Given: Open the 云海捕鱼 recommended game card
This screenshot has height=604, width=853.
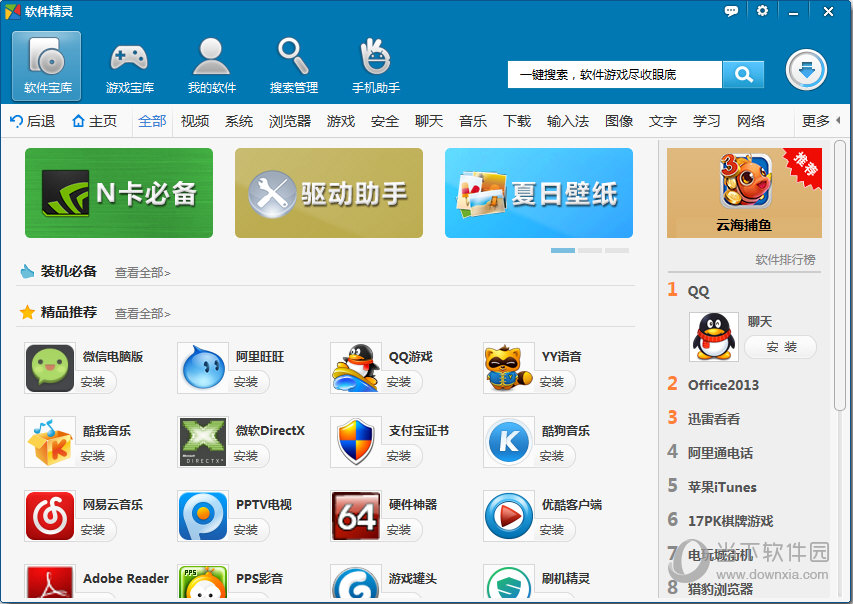Looking at the screenshot, I should tap(744, 193).
